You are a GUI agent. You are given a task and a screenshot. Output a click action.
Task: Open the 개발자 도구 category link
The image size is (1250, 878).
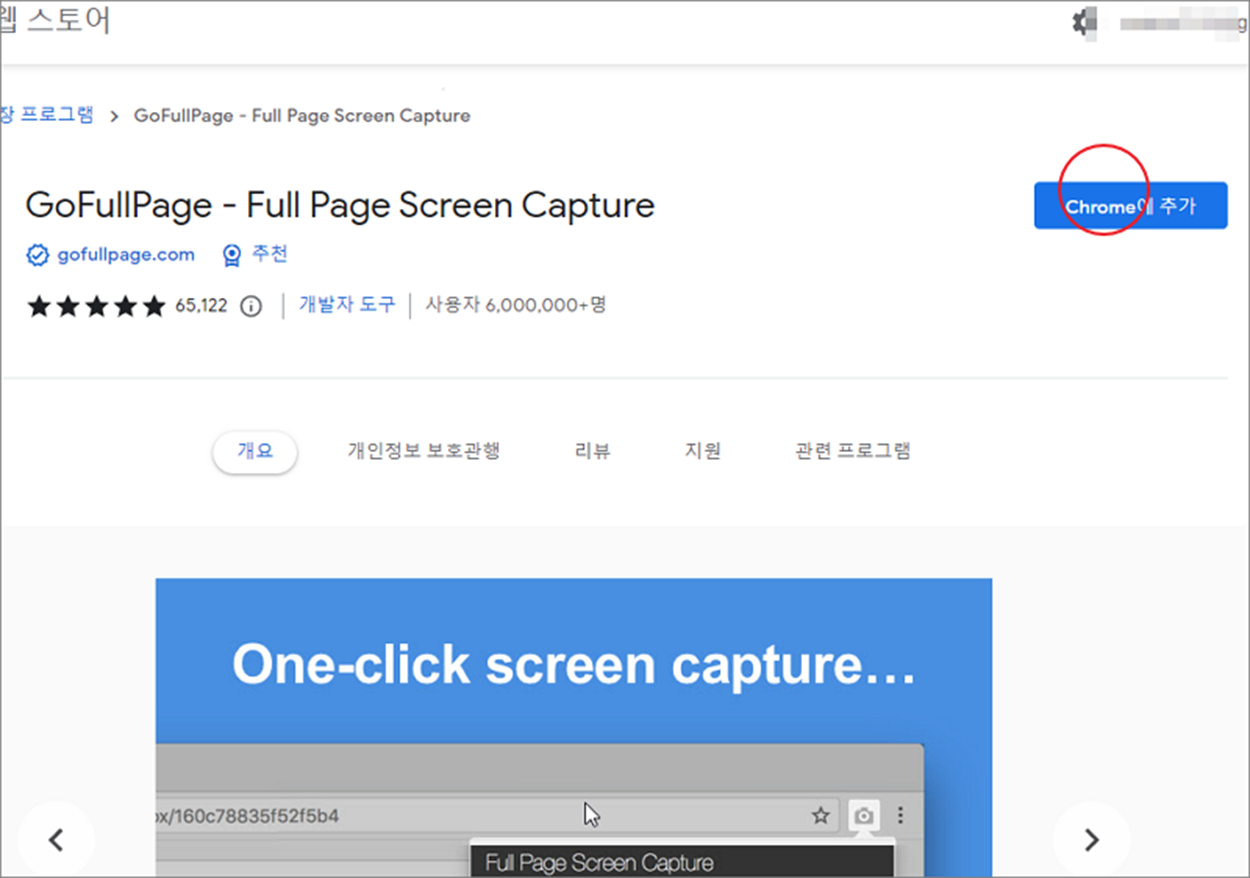[x=347, y=305]
